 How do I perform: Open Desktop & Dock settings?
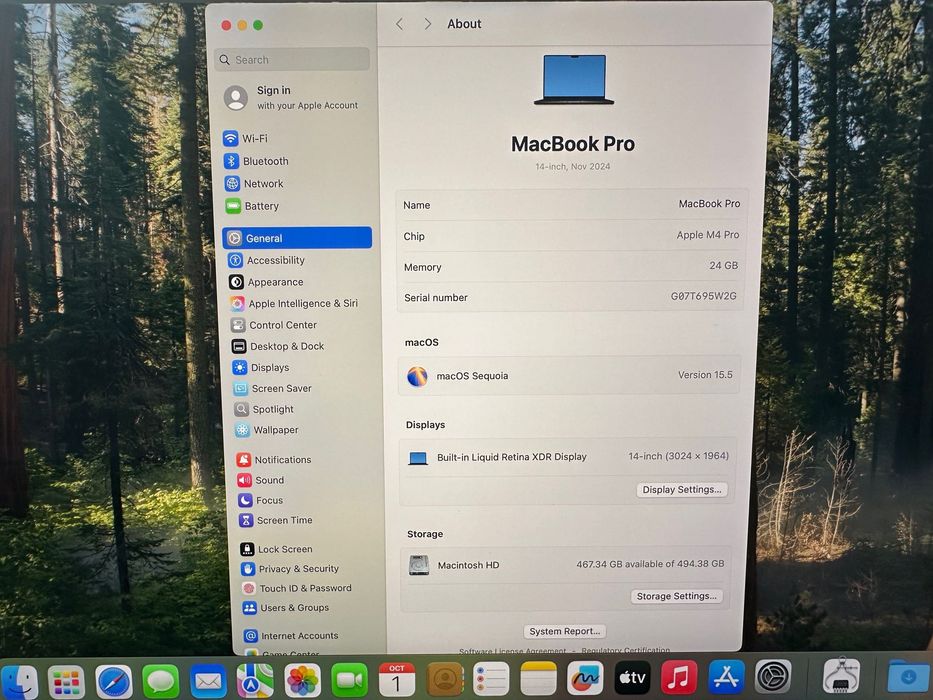point(278,346)
